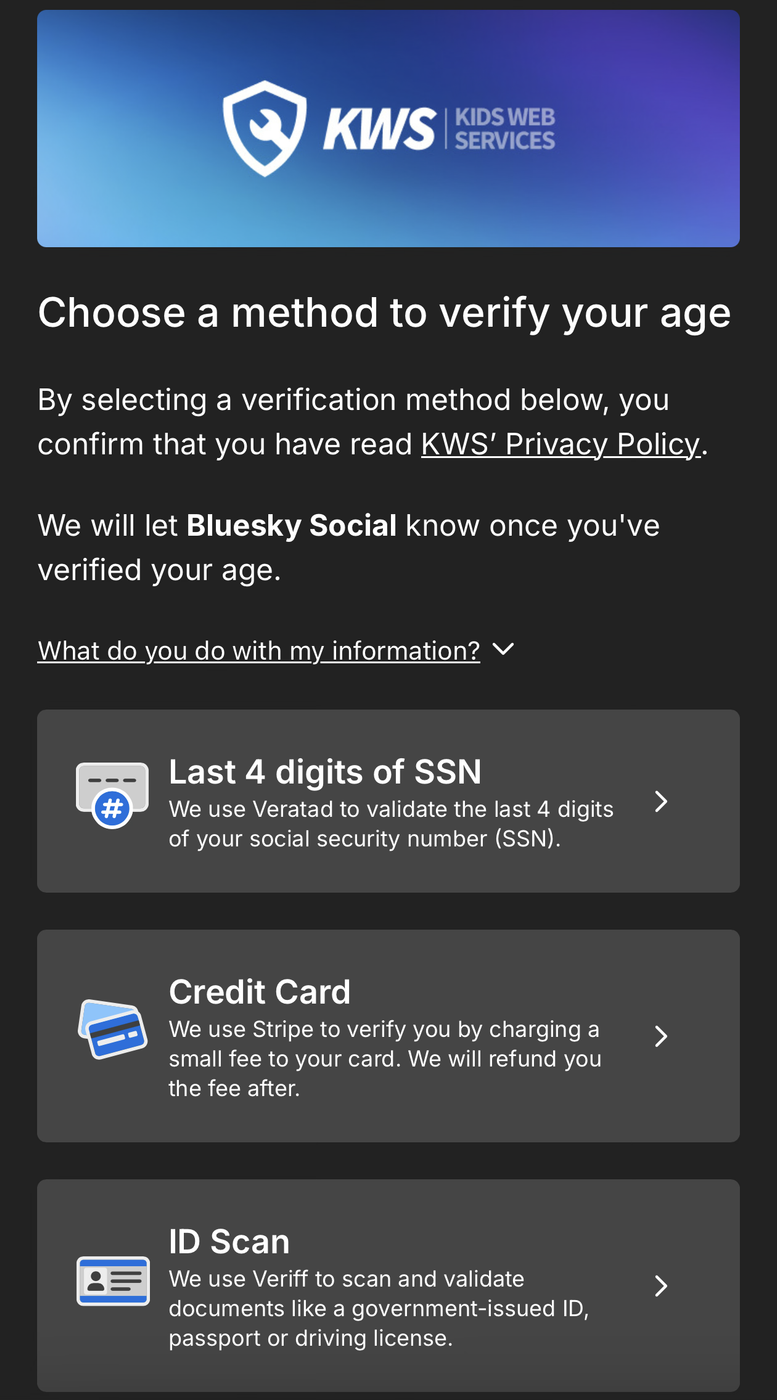Click the "Choose a method to verify your age" heading
Screen dimensions: 777x1400
[384, 313]
